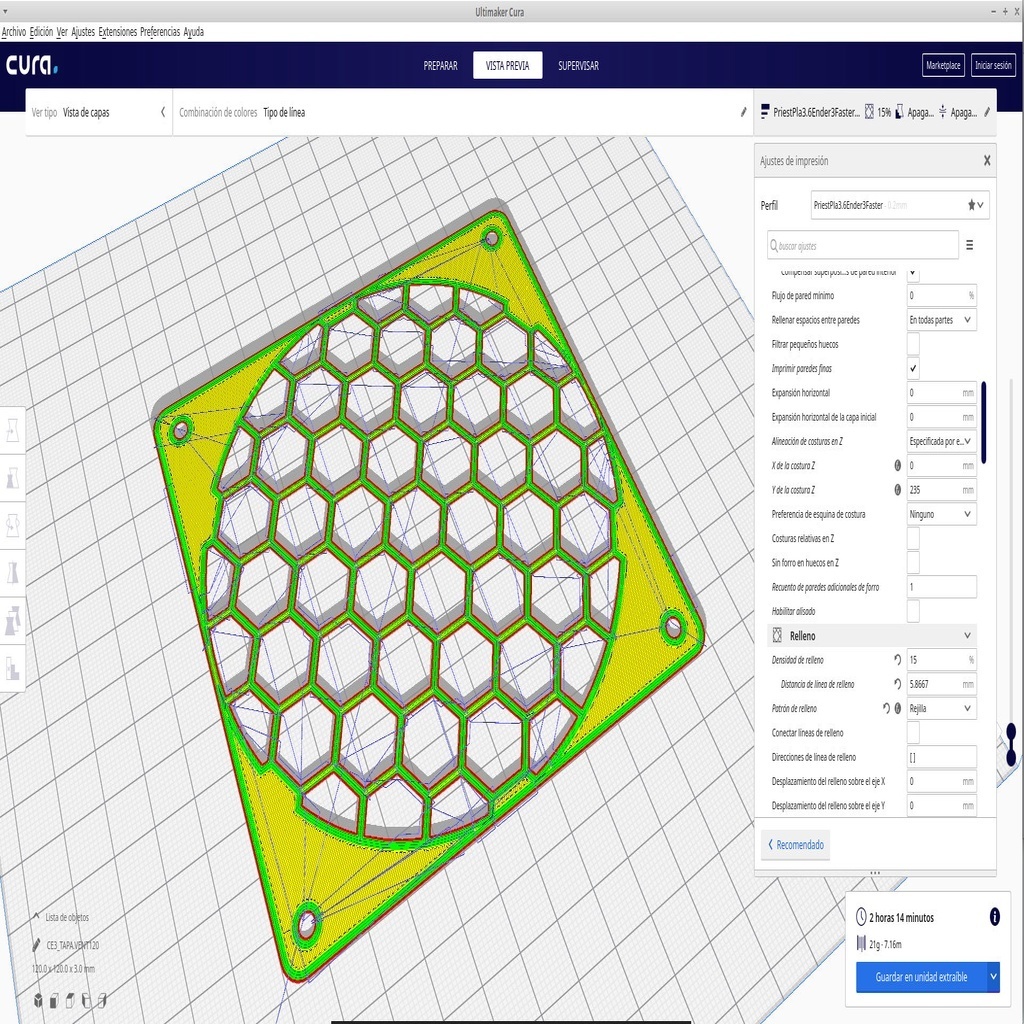
Task: Enable Conectar líneas de relleno
Action: pyautogui.click(x=913, y=732)
